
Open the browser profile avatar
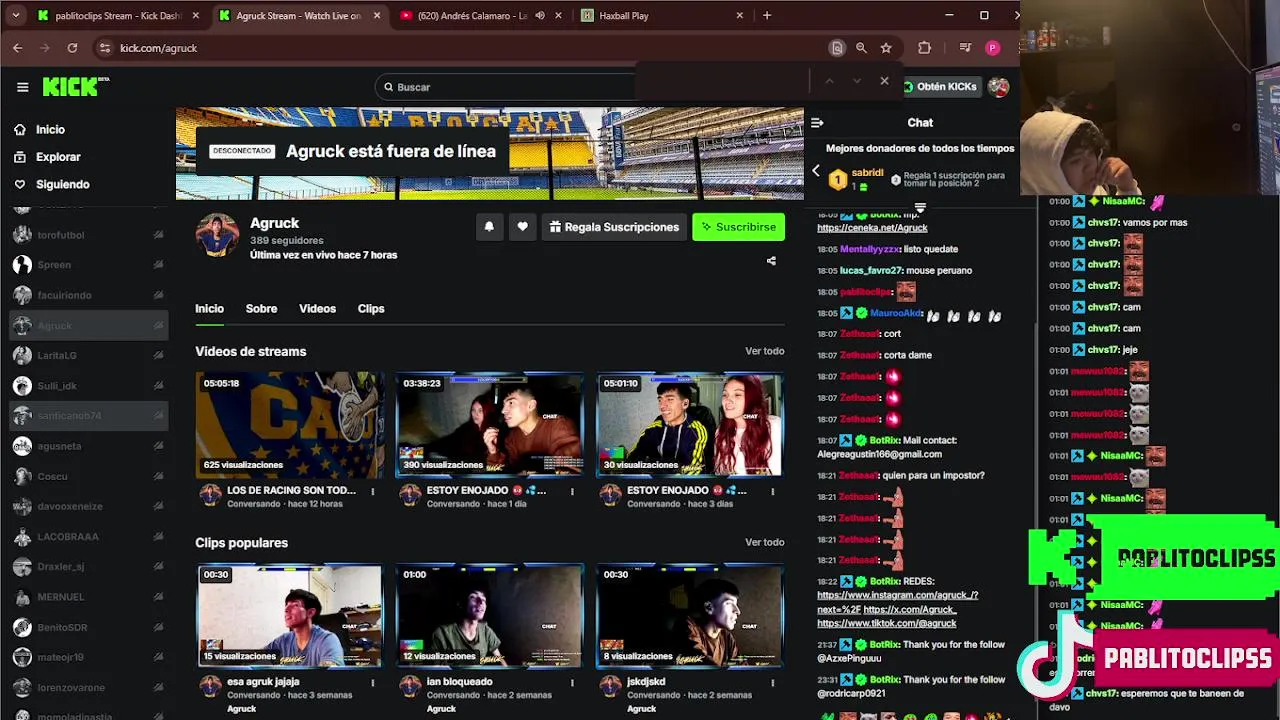(992, 48)
